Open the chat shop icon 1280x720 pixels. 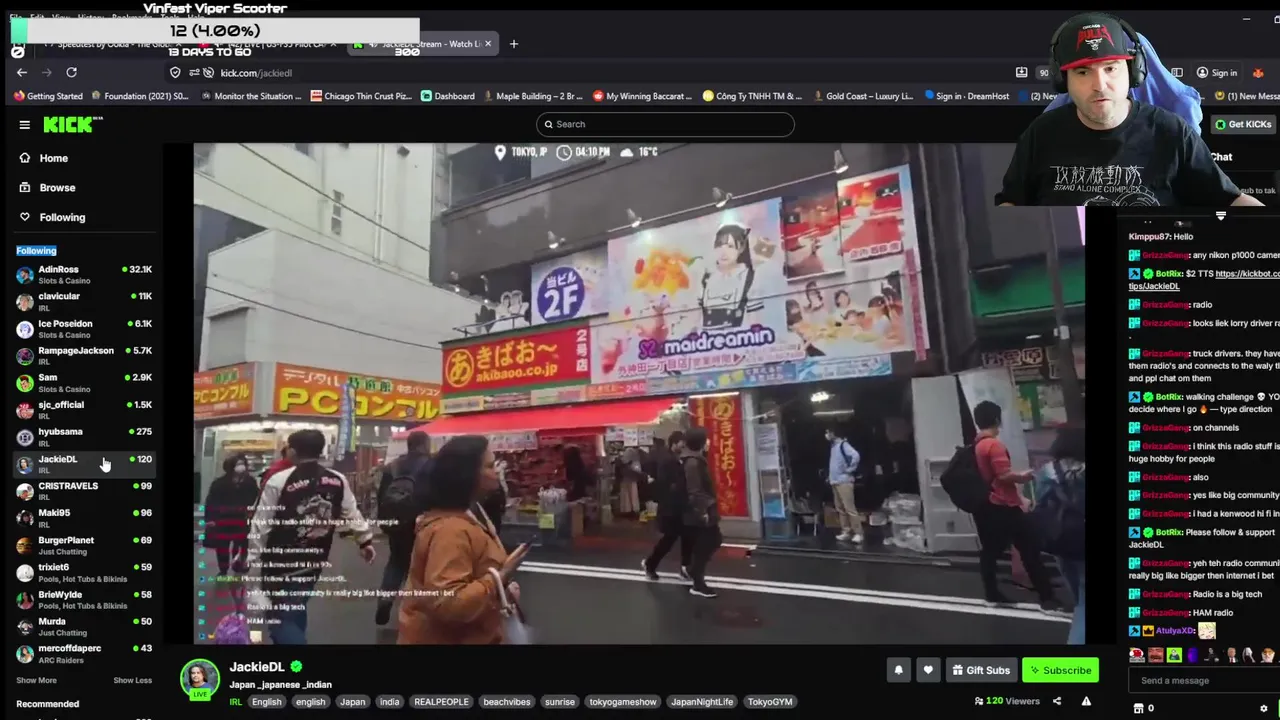1138,708
